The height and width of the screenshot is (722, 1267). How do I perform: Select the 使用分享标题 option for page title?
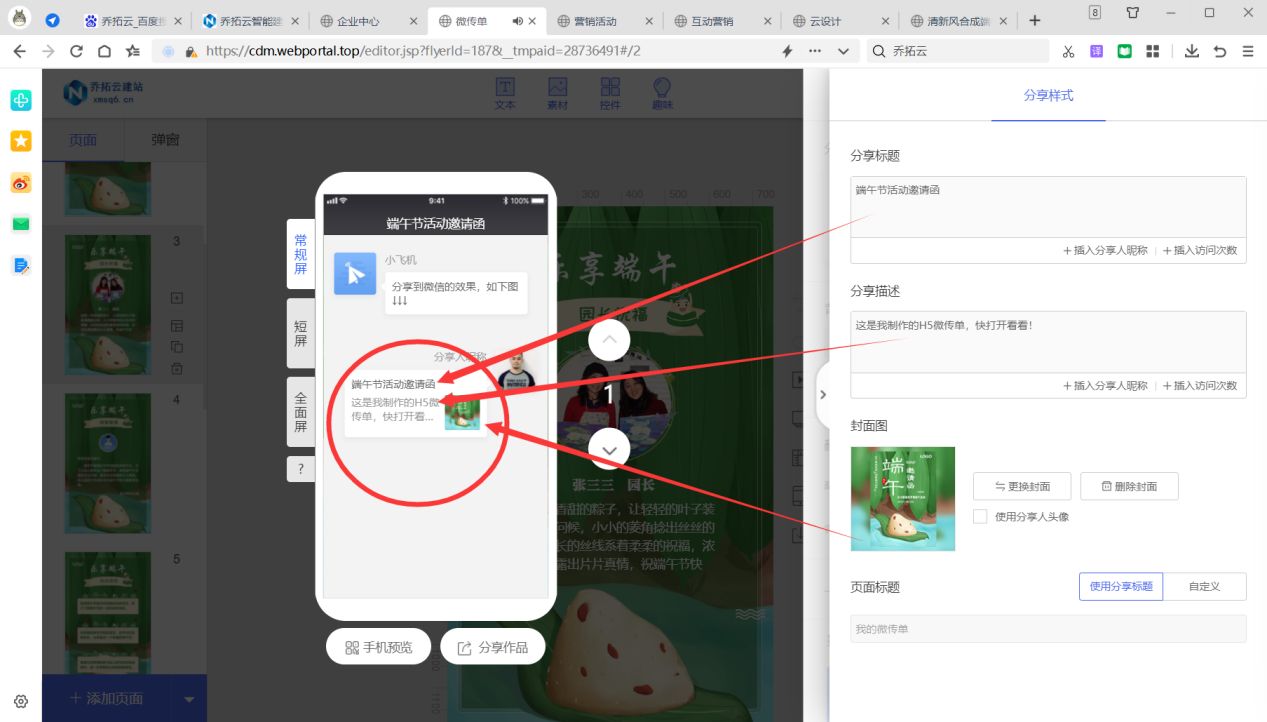click(x=1120, y=587)
